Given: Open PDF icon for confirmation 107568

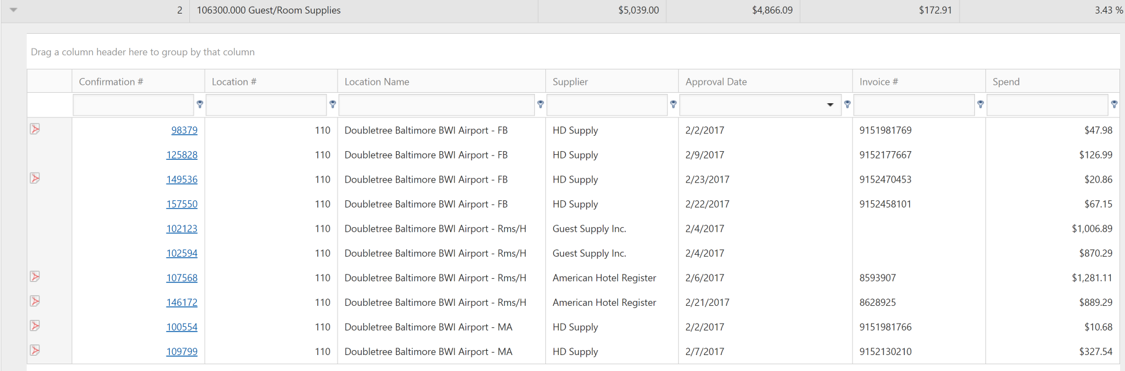Looking at the screenshot, I should [x=34, y=276].
